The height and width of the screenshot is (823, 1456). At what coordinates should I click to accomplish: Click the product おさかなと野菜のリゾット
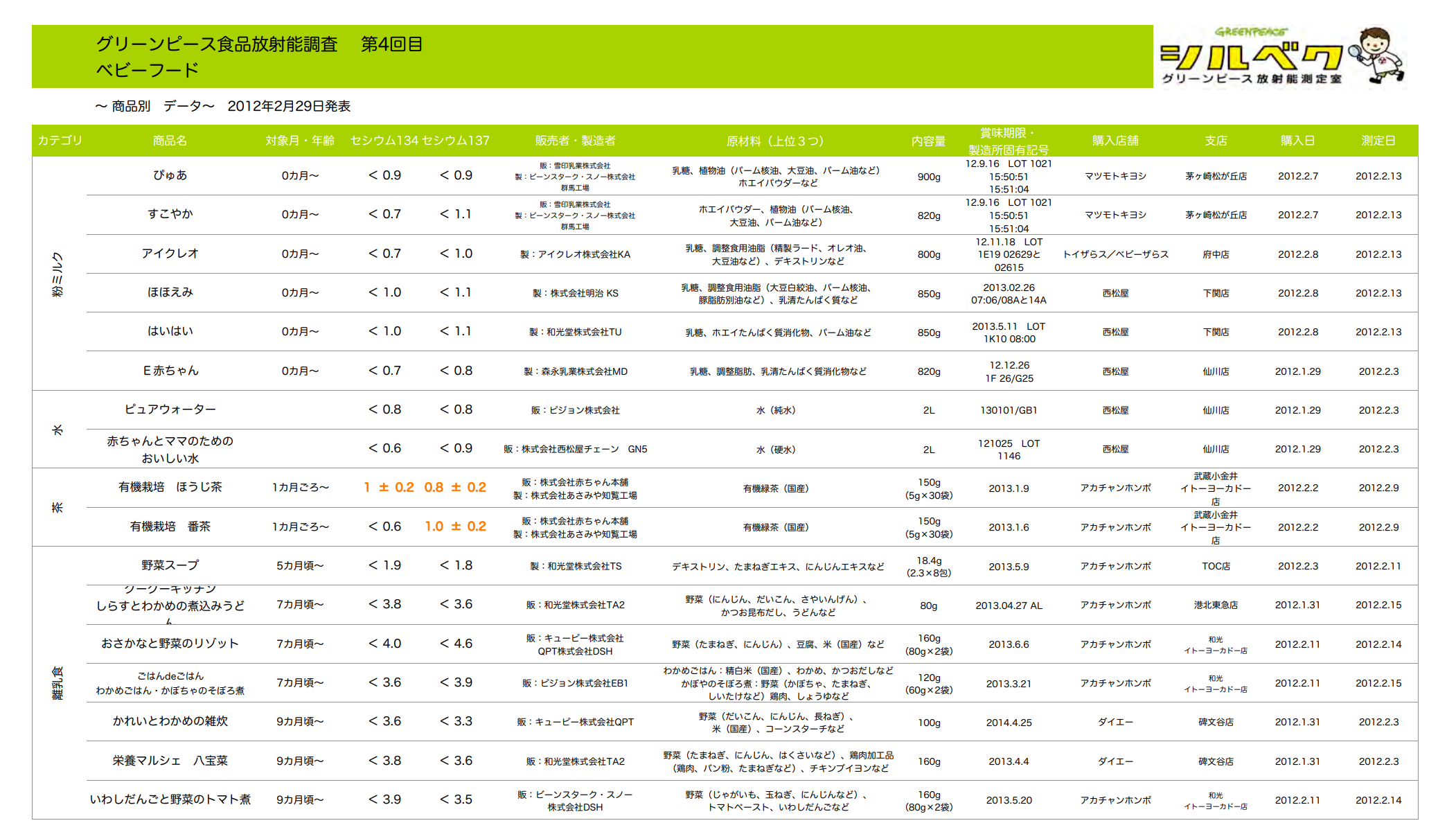point(170,644)
